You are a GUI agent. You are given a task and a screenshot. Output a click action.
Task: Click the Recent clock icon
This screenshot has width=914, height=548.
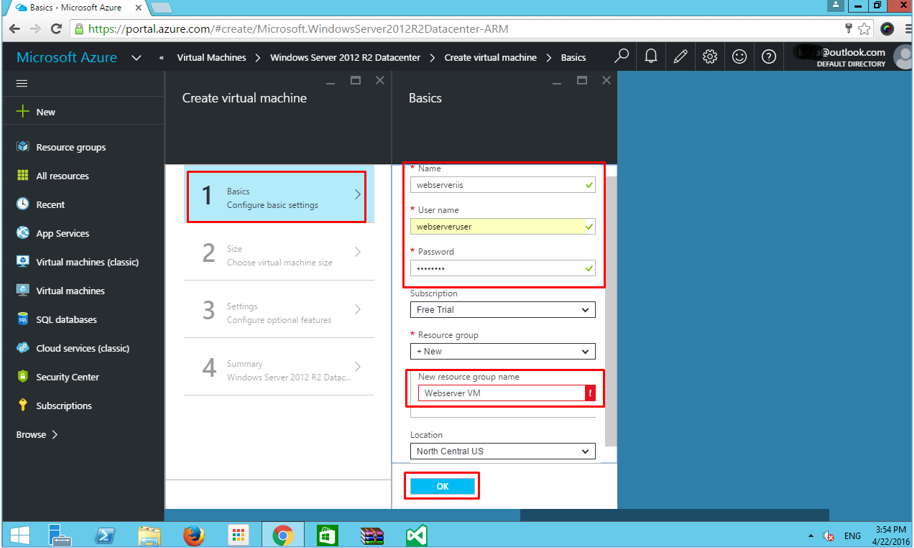(23, 204)
